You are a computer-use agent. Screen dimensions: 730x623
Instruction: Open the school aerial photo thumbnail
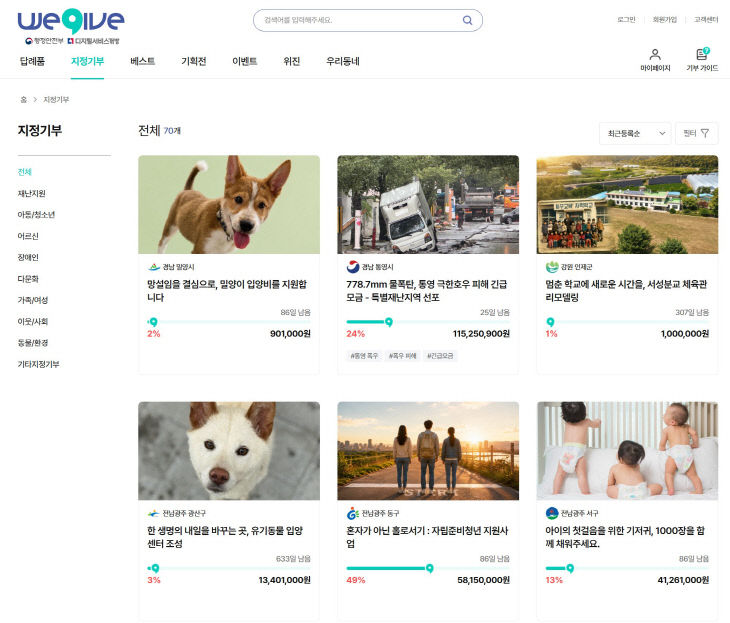(627, 204)
